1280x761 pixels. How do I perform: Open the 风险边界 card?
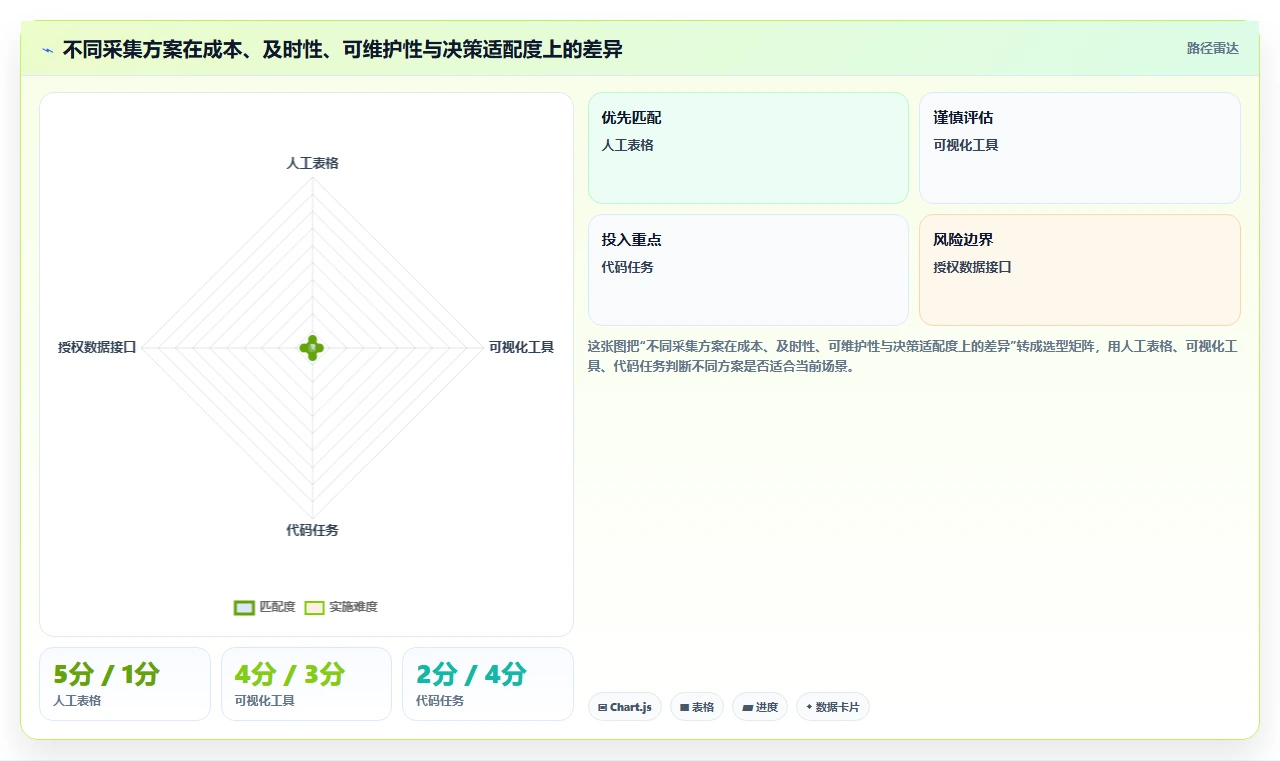(1080, 270)
